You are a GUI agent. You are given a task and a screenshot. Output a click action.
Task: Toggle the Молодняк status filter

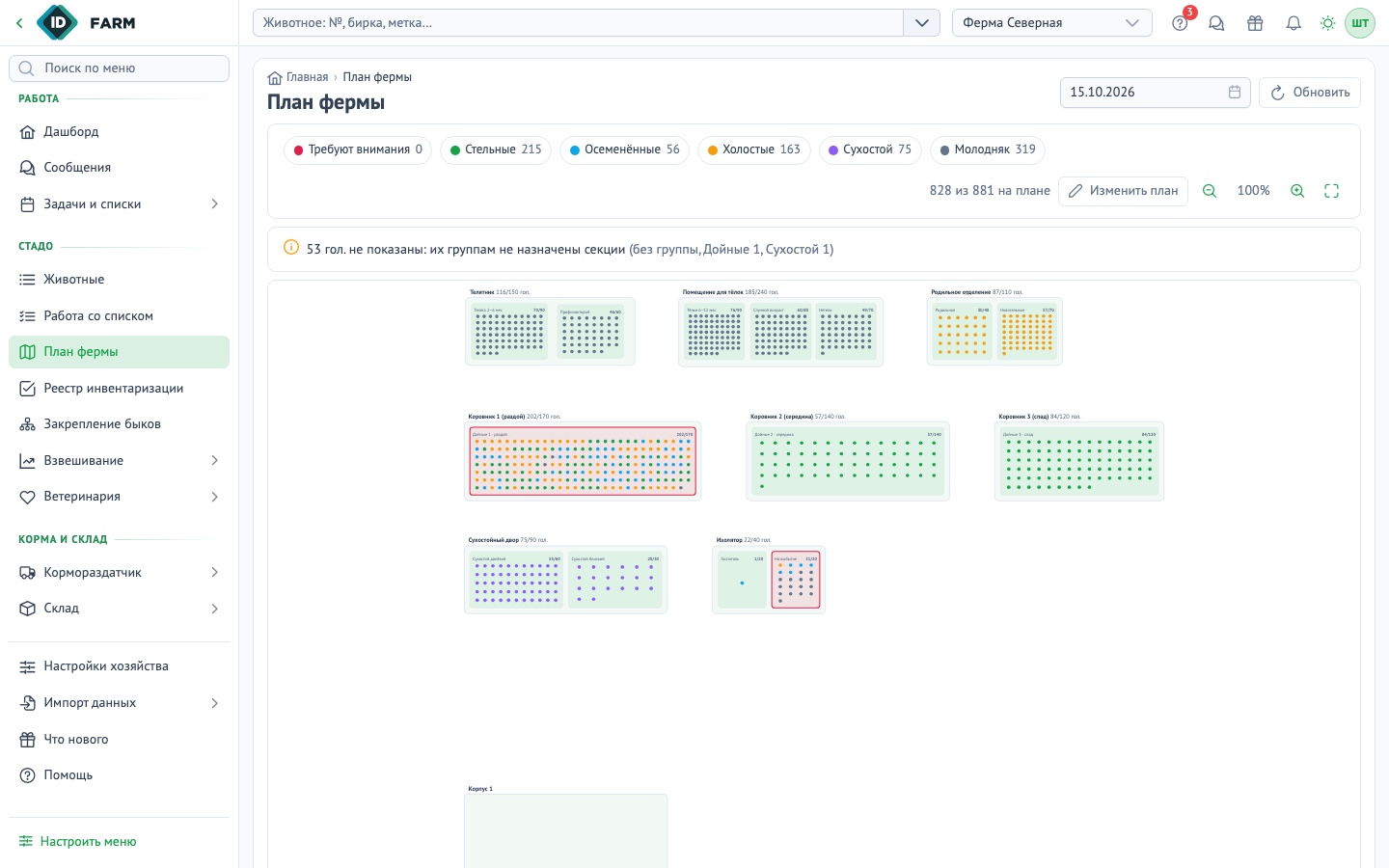click(988, 149)
